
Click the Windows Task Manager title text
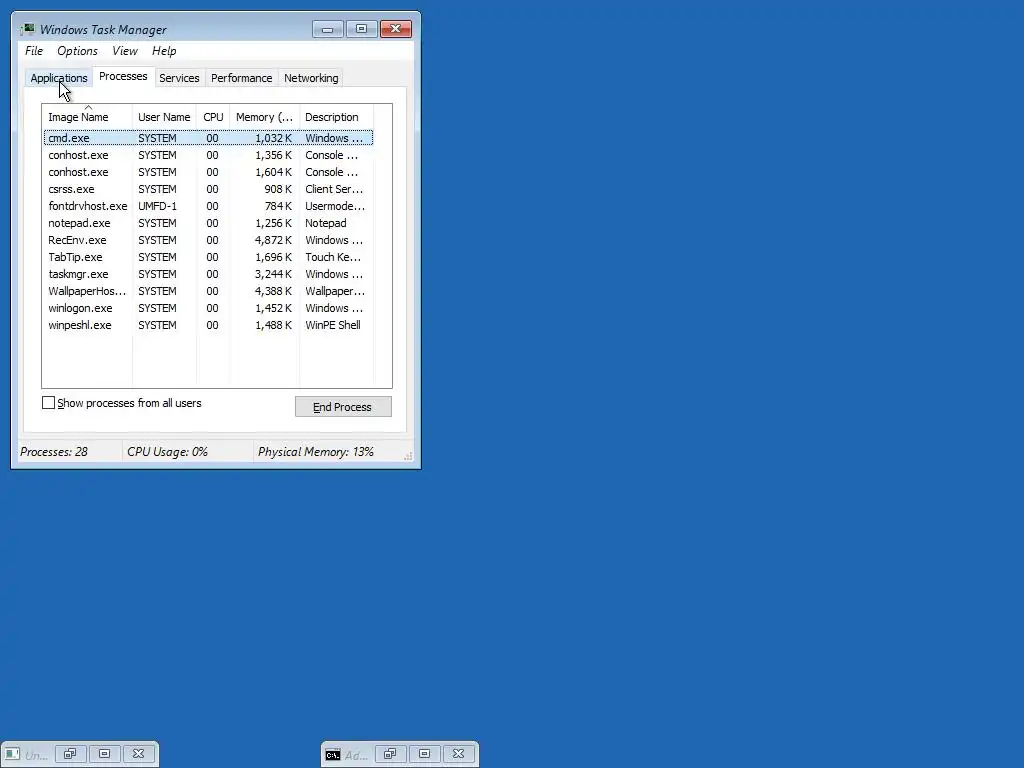pyautogui.click(x=103, y=29)
